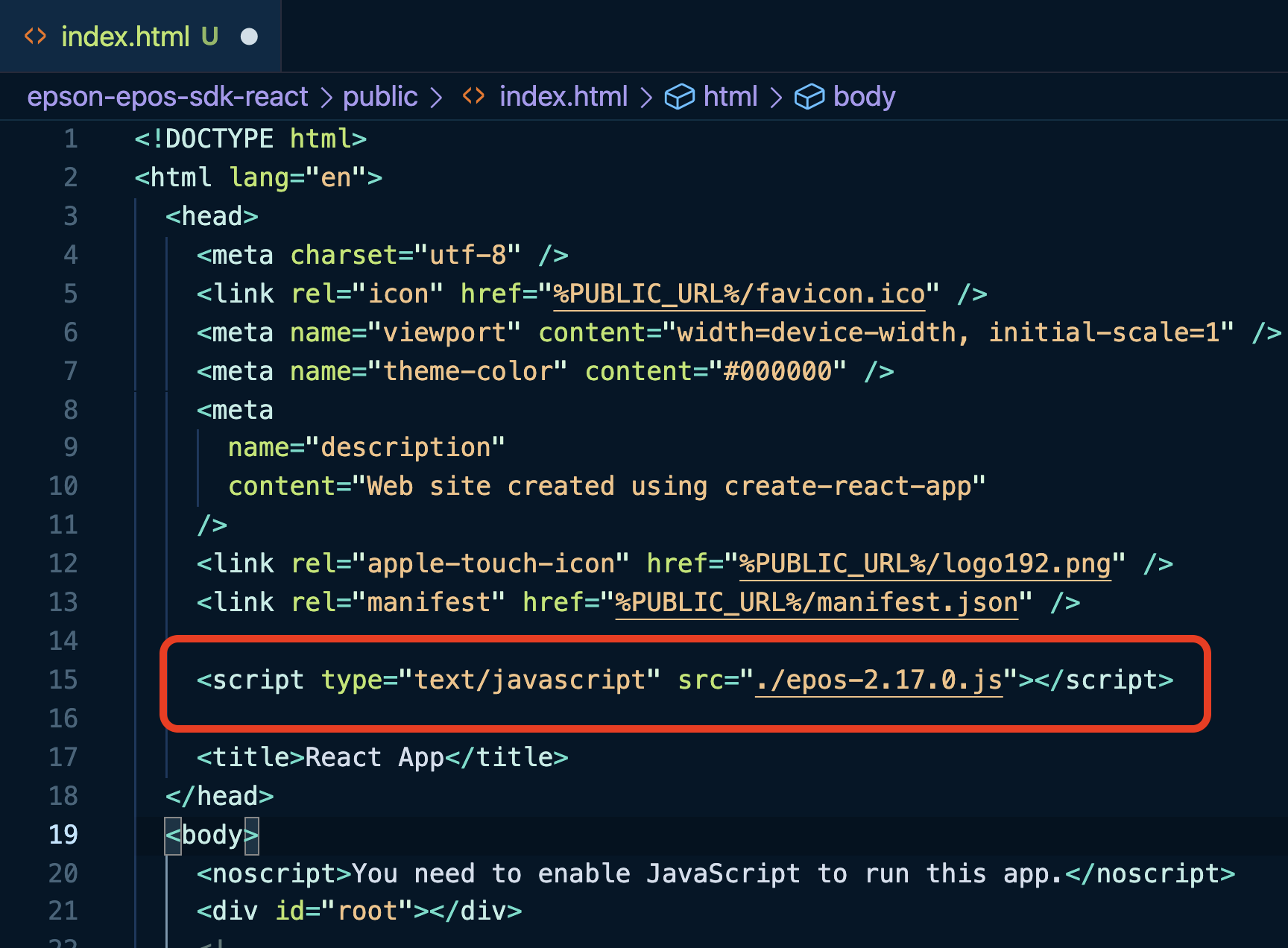
Task: Click the noscript message text
Action: click(x=707, y=873)
